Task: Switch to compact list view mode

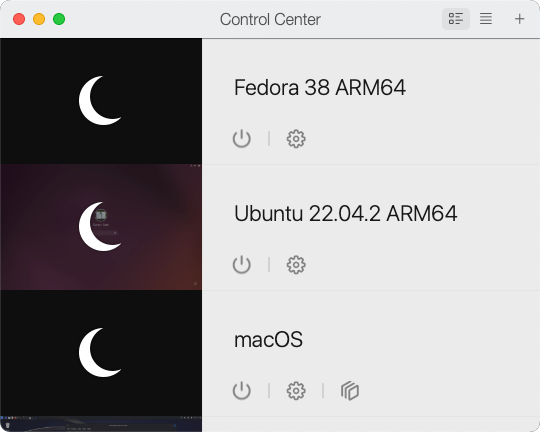Action: 486,19
